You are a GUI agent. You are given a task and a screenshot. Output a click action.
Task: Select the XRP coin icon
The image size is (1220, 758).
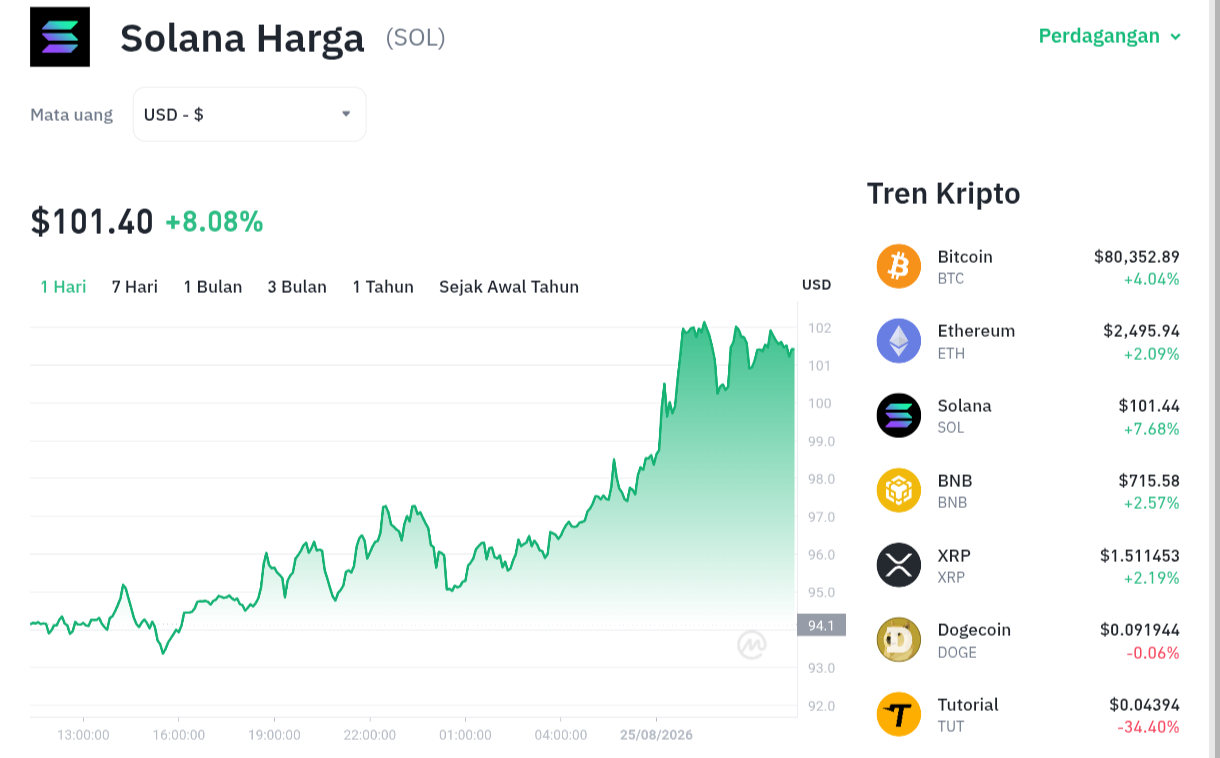[x=898, y=565]
